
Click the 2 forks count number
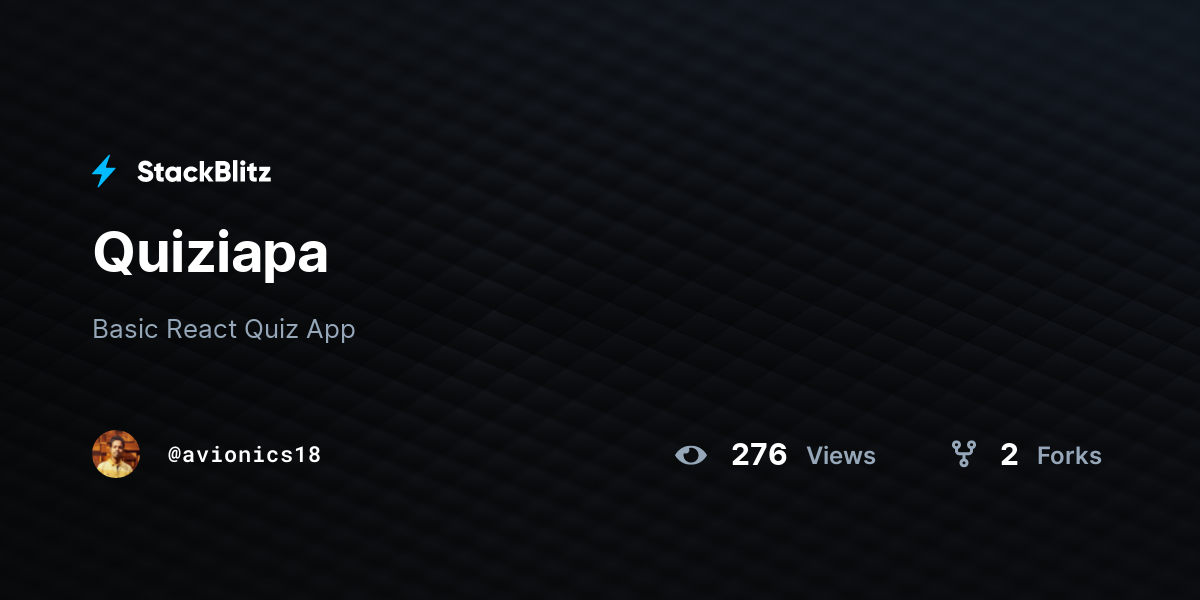click(1009, 455)
